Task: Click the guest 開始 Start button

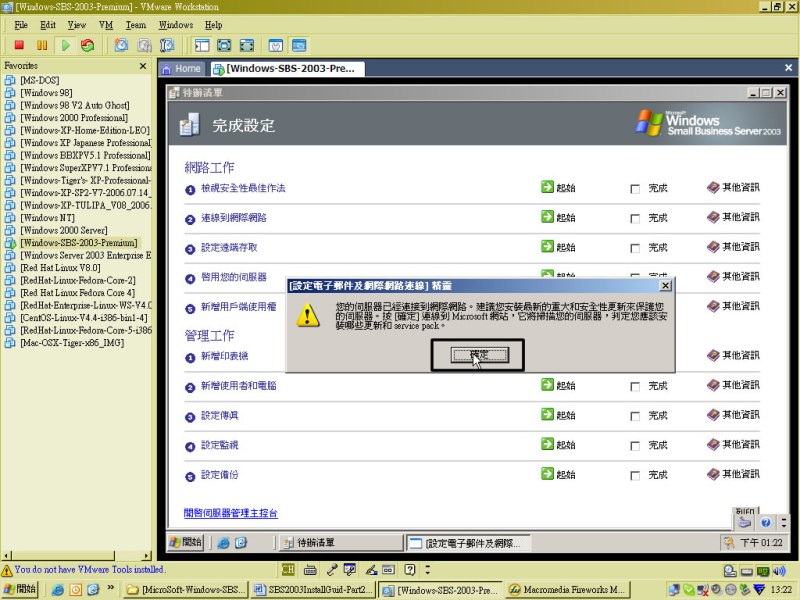Action: pyautogui.click(x=186, y=542)
